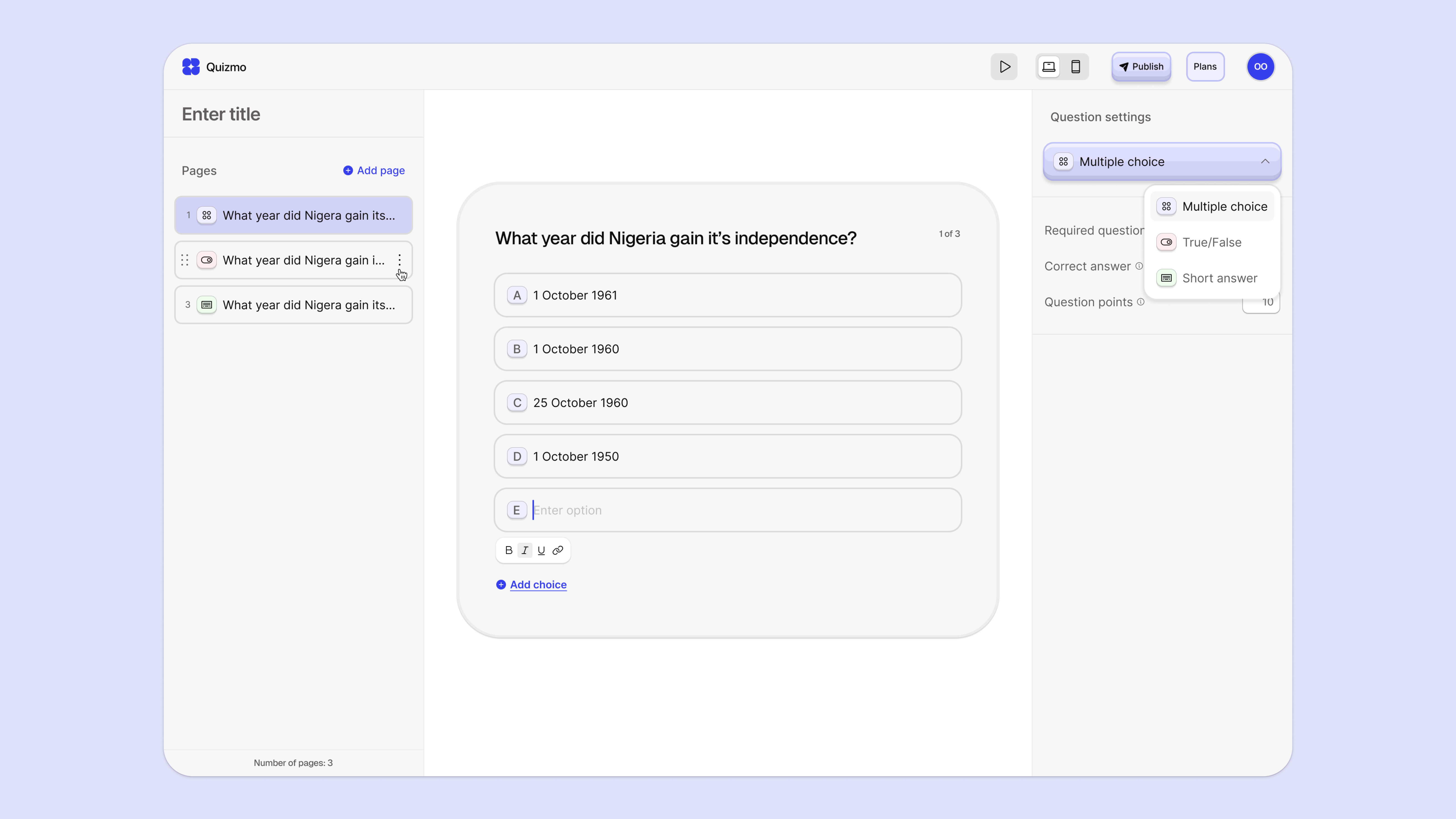
Task: Click the short answer icon on page 3
Action: point(207,305)
